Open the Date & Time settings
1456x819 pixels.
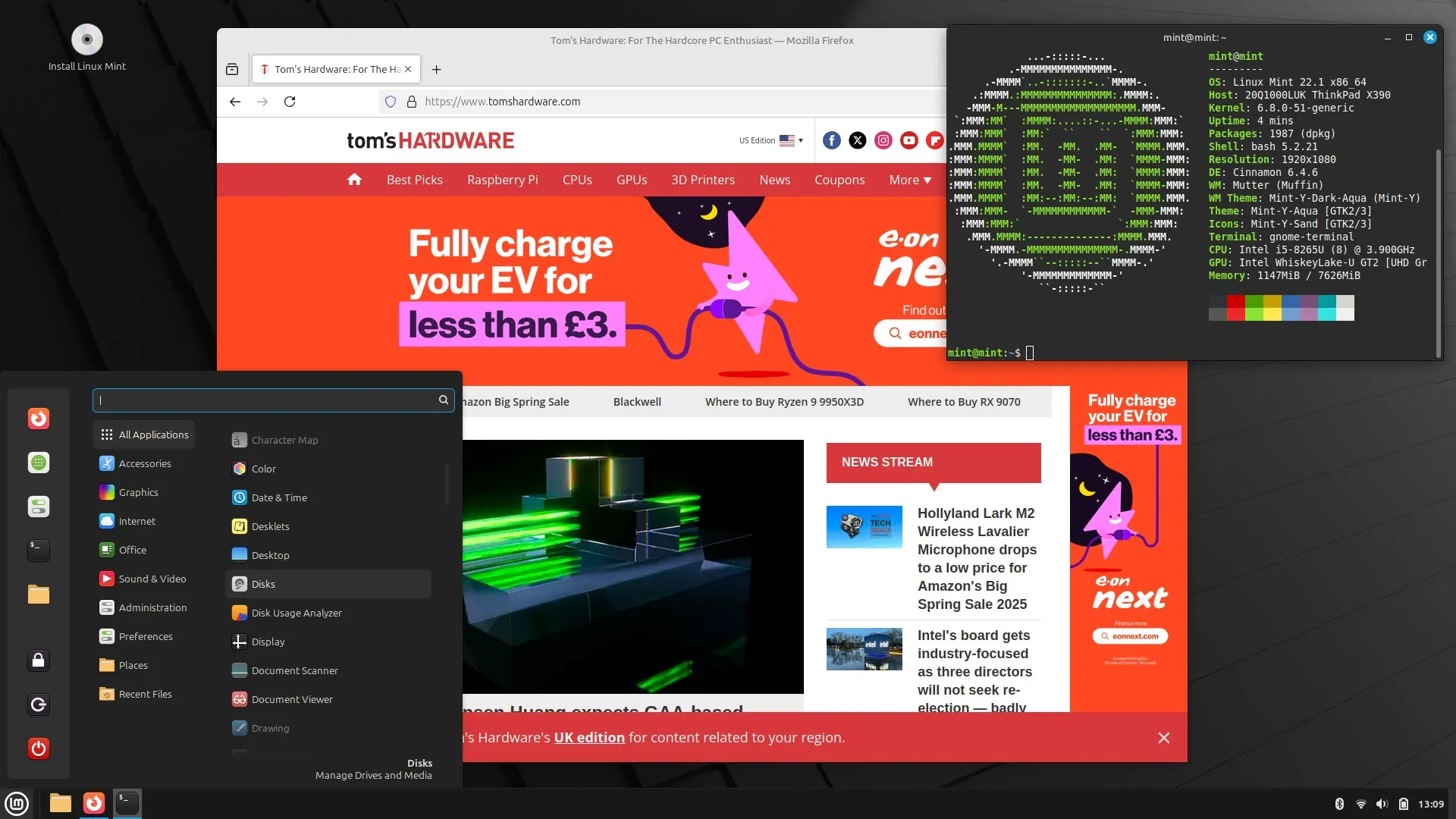coord(328,497)
